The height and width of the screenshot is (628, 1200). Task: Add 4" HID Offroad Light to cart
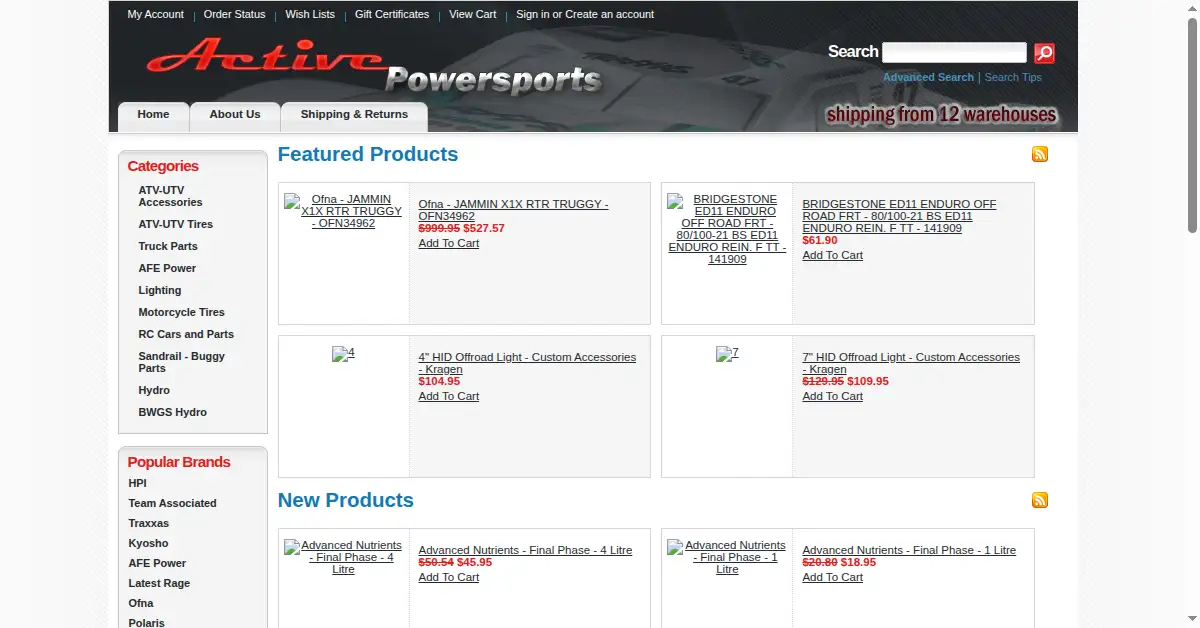(448, 396)
